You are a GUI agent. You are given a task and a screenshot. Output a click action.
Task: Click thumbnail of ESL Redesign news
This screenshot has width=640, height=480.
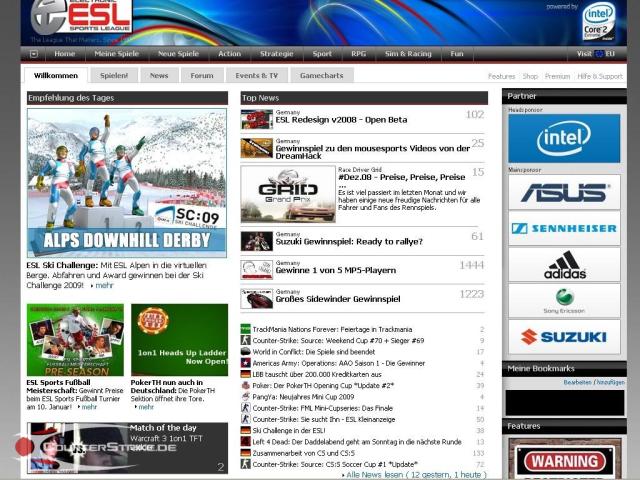257,120
